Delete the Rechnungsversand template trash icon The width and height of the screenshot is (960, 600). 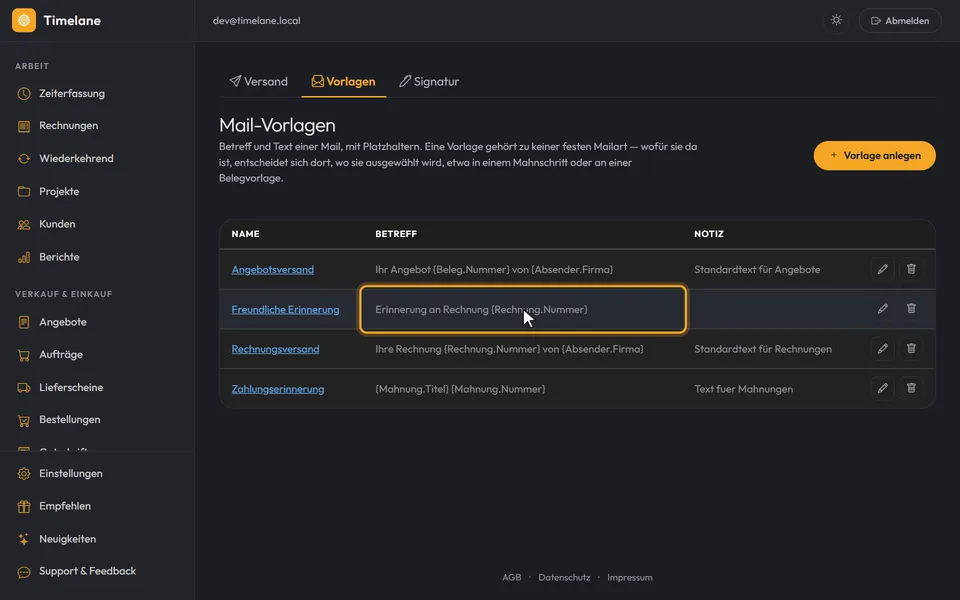point(911,348)
